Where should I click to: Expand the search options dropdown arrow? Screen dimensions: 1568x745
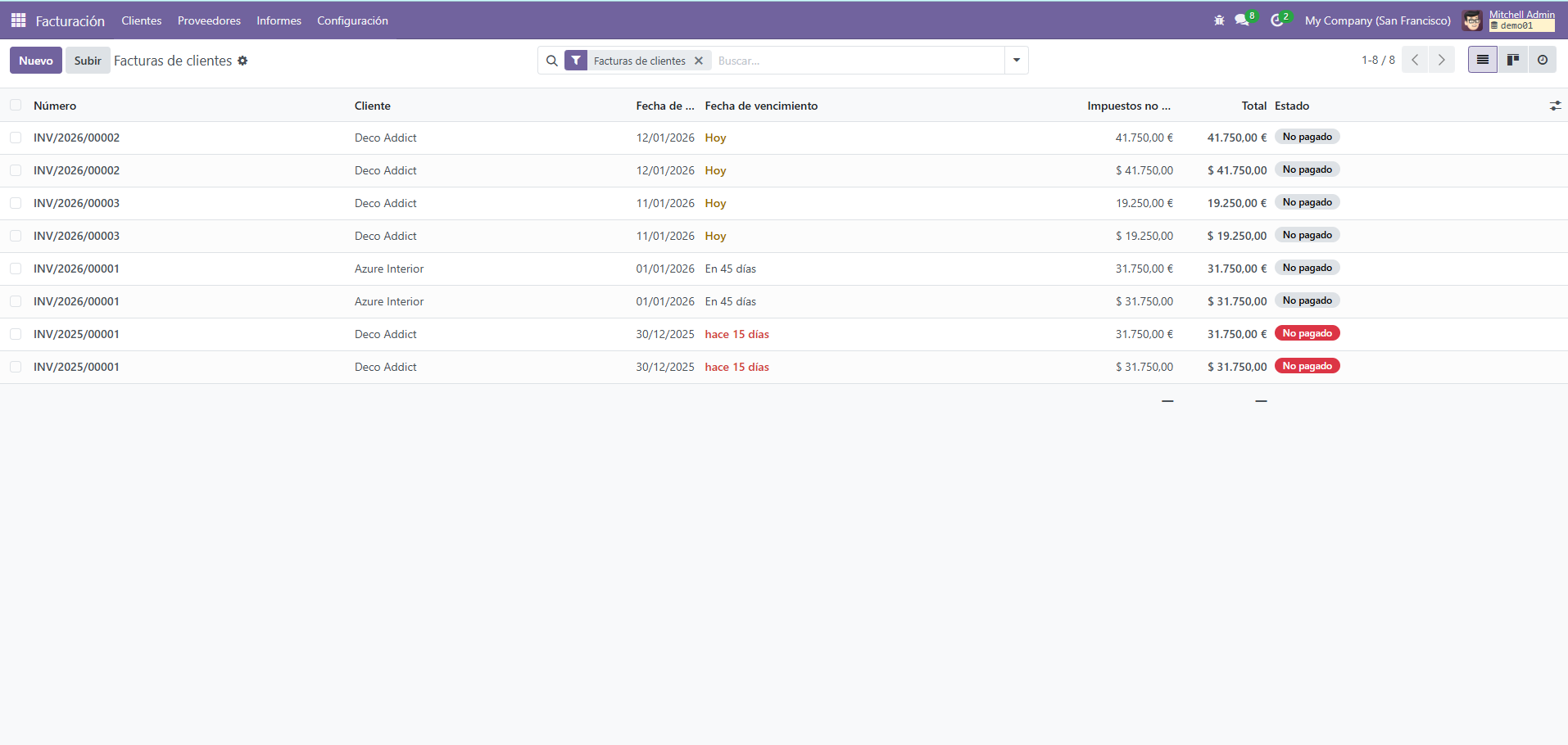coord(1017,60)
